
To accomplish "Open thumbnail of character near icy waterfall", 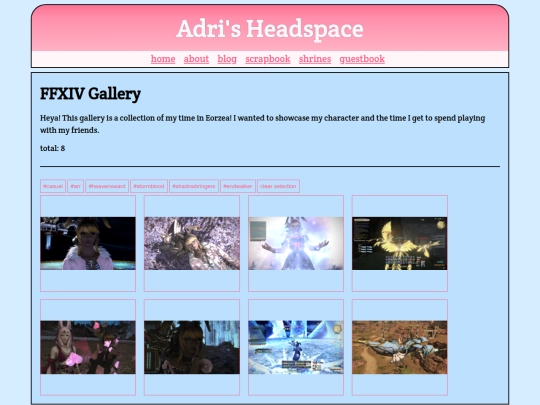I will click(x=192, y=347).
